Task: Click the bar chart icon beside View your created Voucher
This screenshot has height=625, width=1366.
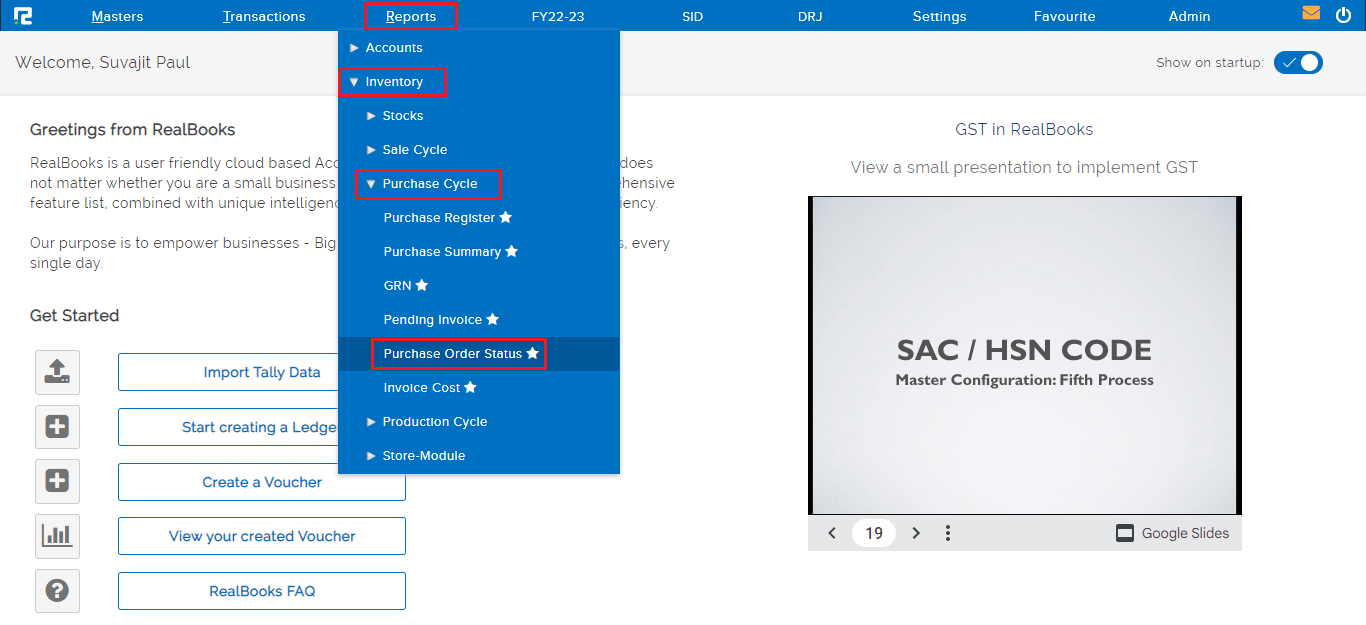Action: (x=57, y=536)
